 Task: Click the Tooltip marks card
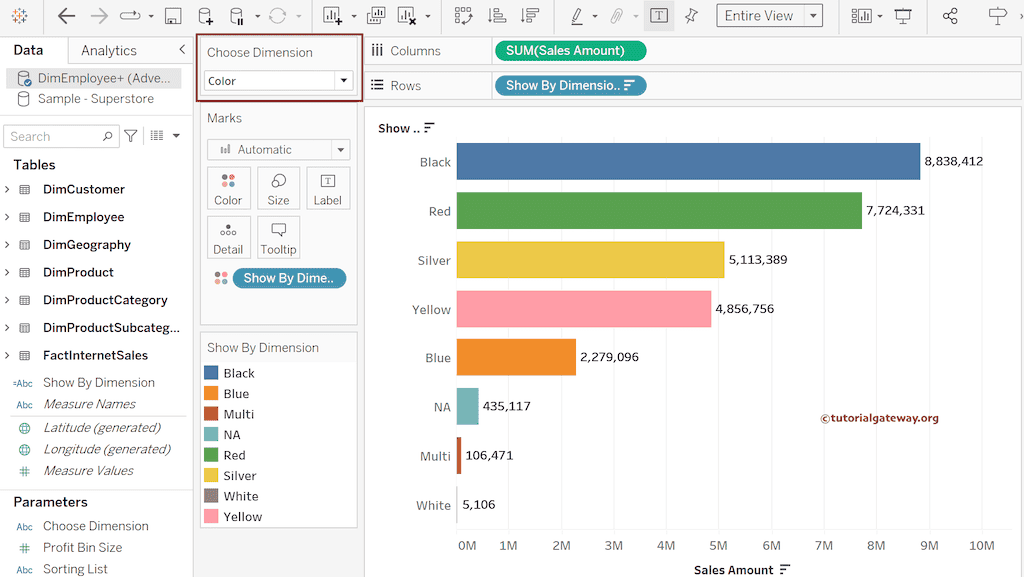pyautogui.click(x=278, y=238)
